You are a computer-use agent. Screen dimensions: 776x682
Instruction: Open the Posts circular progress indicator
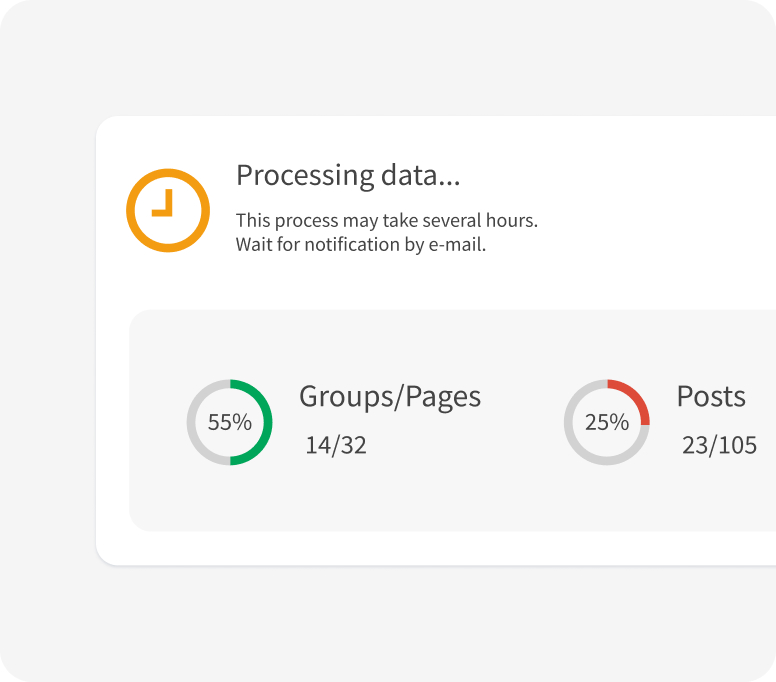pos(606,422)
